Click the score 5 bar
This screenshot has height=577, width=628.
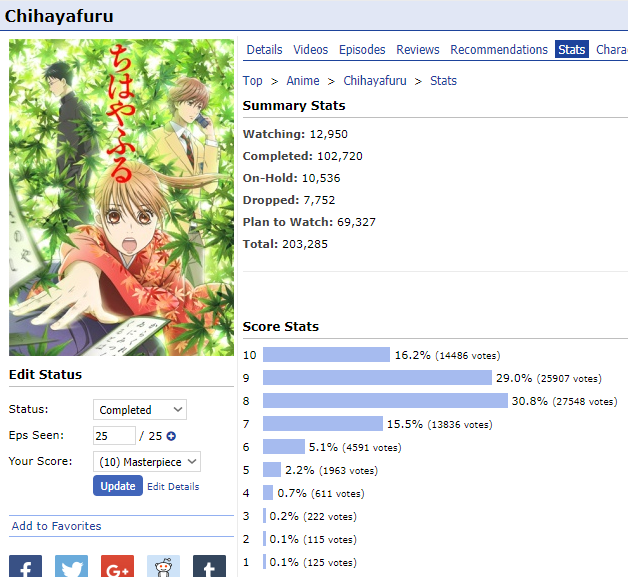(x=272, y=470)
